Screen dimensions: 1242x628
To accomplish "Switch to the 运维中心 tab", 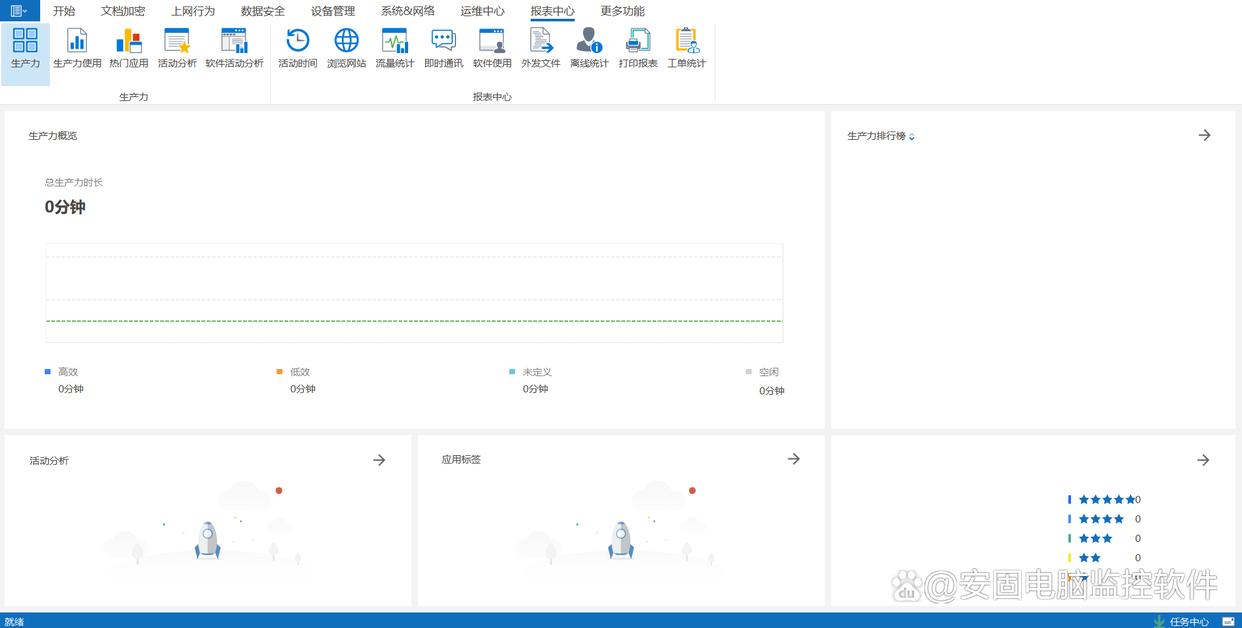I will (x=482, y=11).
